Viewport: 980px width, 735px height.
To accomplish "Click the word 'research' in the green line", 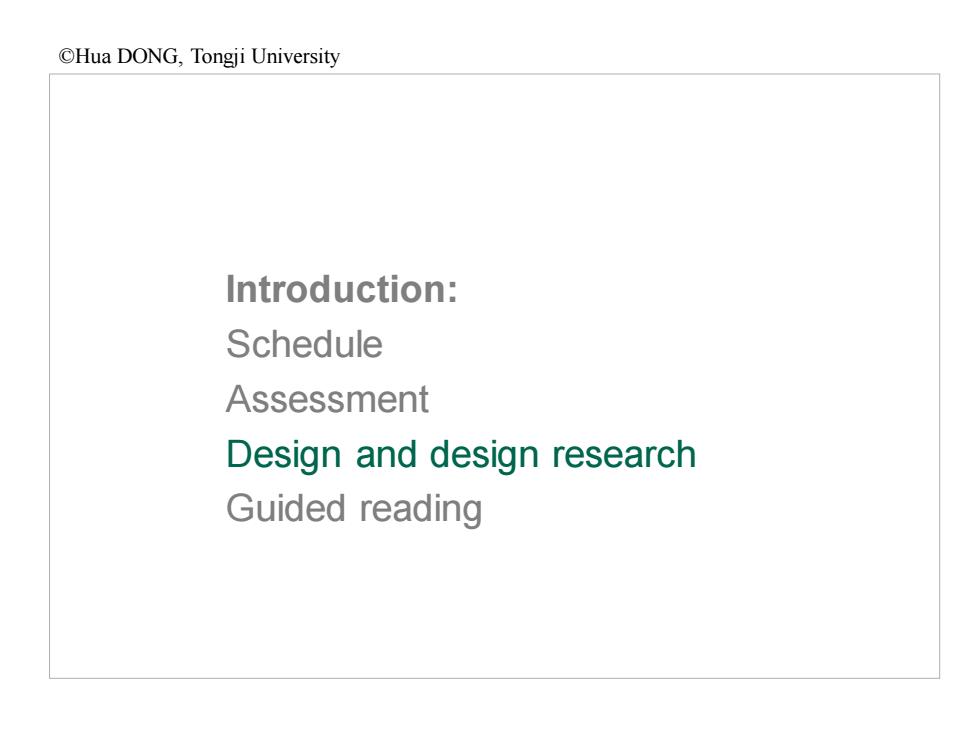I will click(x=624, y=455).
